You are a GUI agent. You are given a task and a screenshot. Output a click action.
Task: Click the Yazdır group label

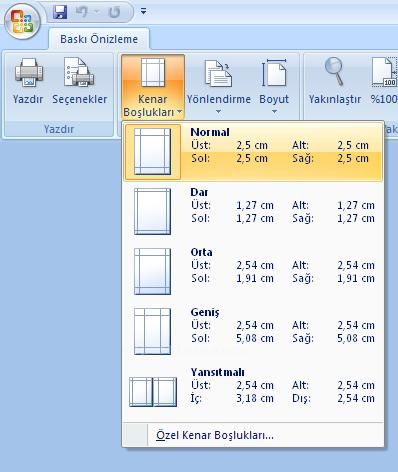tap(59, 129)
